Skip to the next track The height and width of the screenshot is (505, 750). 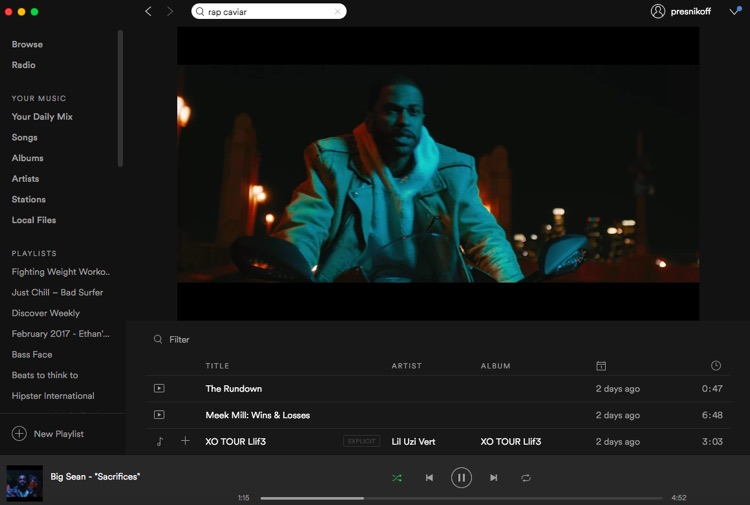(494, 478)
